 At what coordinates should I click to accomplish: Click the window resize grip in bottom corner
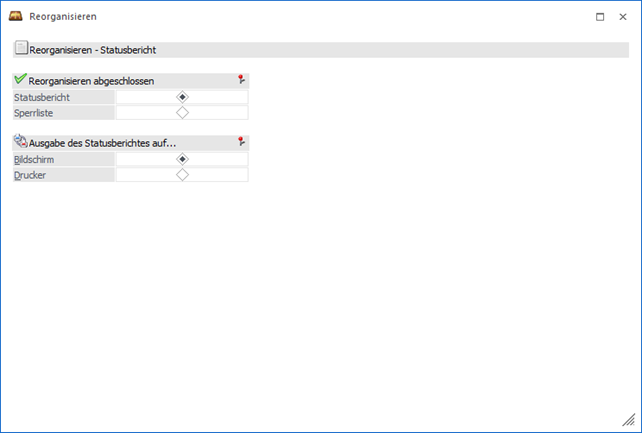coord(629,421)
